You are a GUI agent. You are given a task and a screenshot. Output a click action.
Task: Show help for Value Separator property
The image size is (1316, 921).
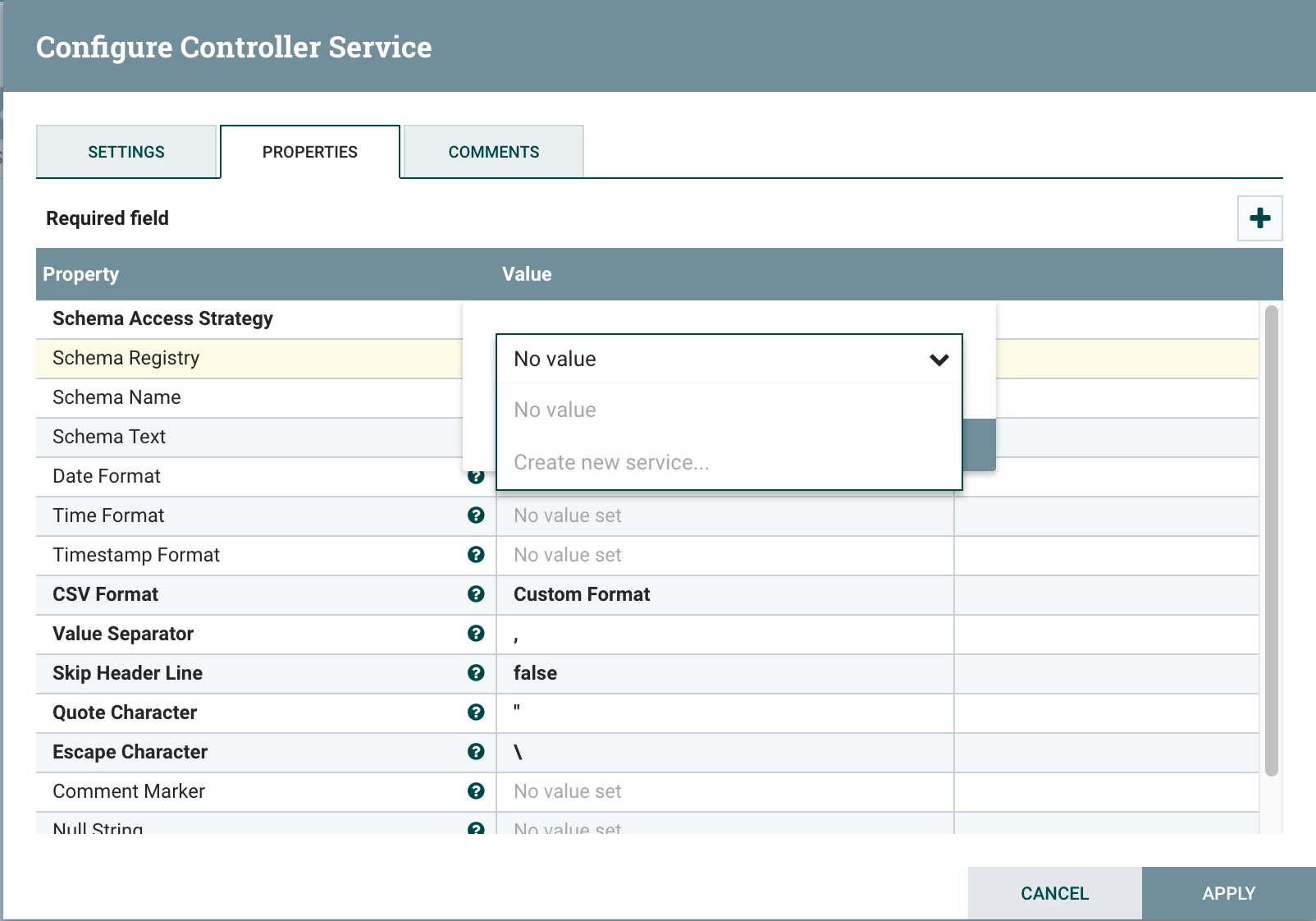[x=476, y=633]
